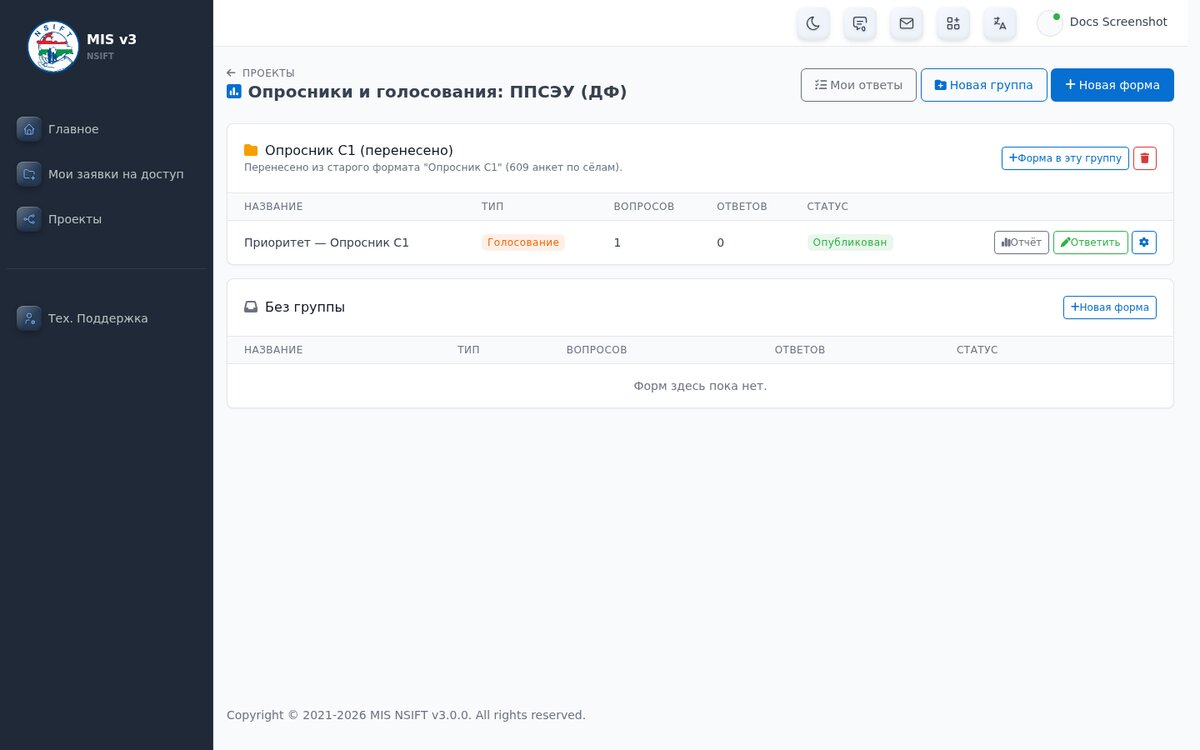The height and width of the screenshot is (750, 1200).
Task: Click the MIS v3 NSIFT logo
Action: click(x=53, y=46)
